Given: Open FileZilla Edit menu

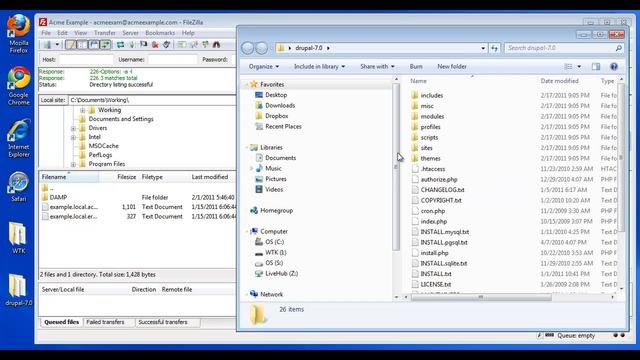Looking at the screenshot, I should (62, 33).
